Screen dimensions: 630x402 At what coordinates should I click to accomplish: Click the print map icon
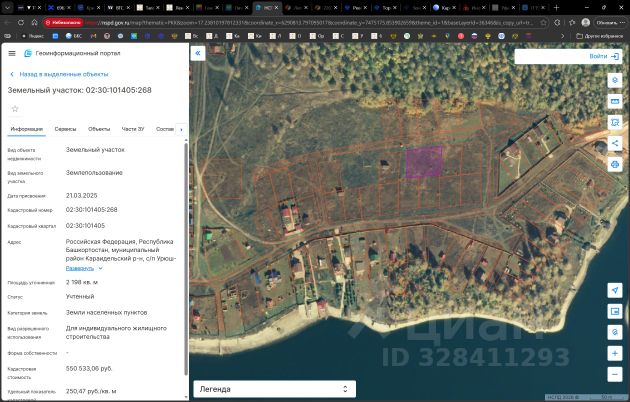pyautogui.click(x=614, y=164)
